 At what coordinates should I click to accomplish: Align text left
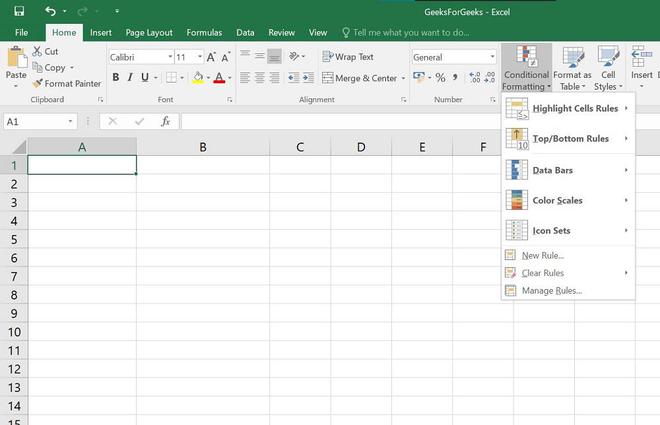click(245, 78)
